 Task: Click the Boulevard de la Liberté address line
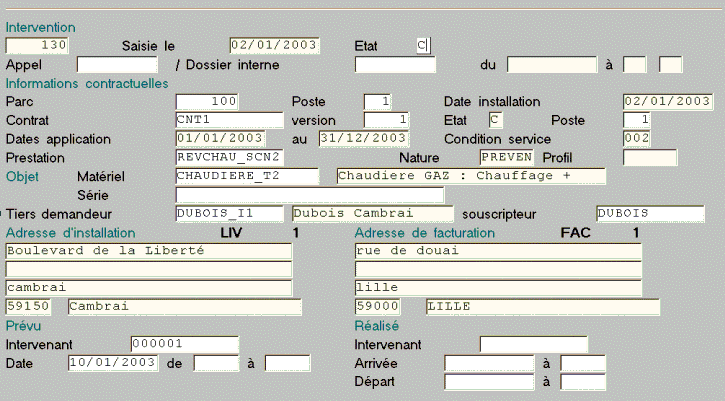click(149, 251)
